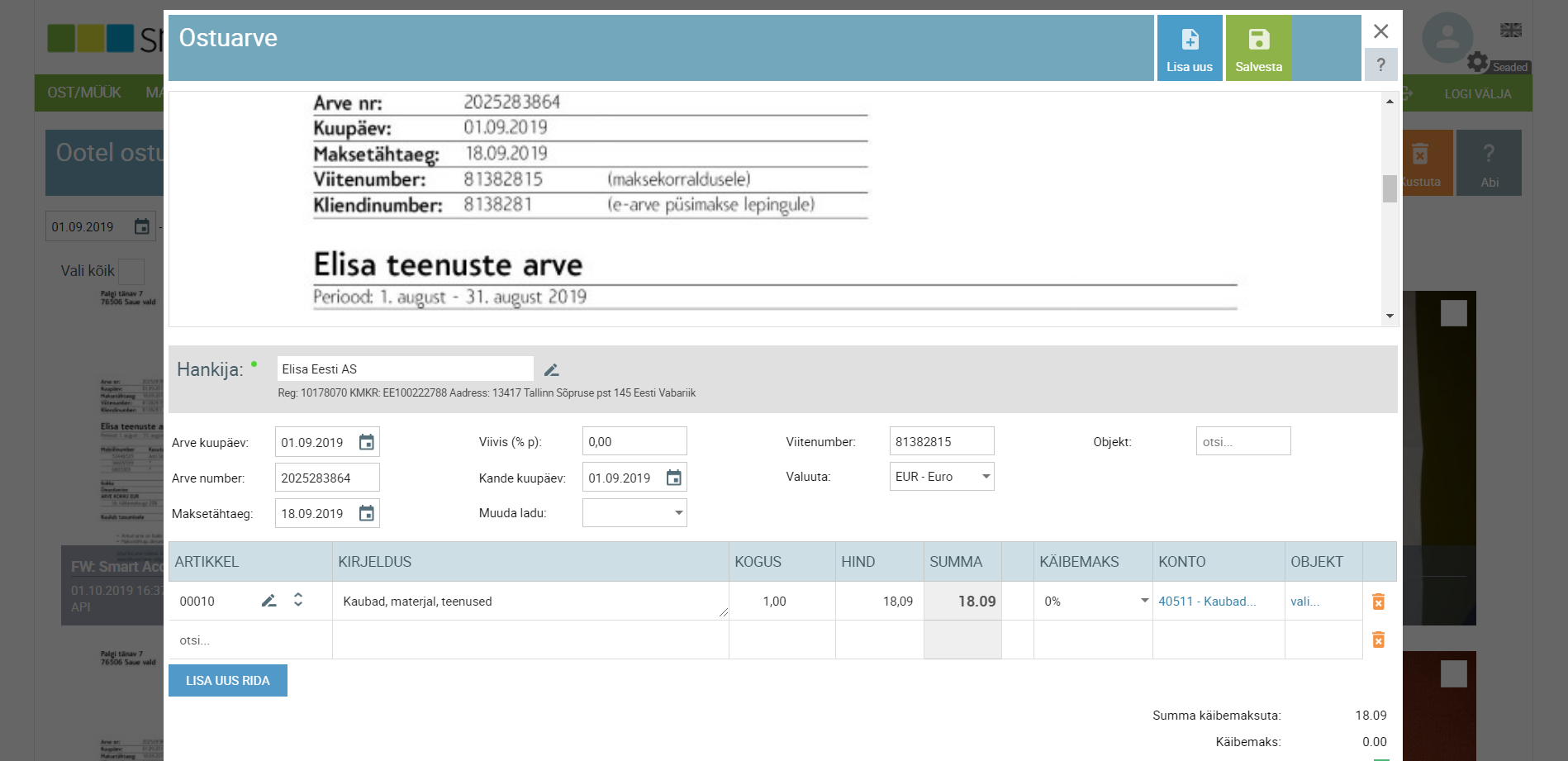Open calendar for Maksetähtaeg field
This screenshot has width=1568, height=761.
[x=367, y=513]
